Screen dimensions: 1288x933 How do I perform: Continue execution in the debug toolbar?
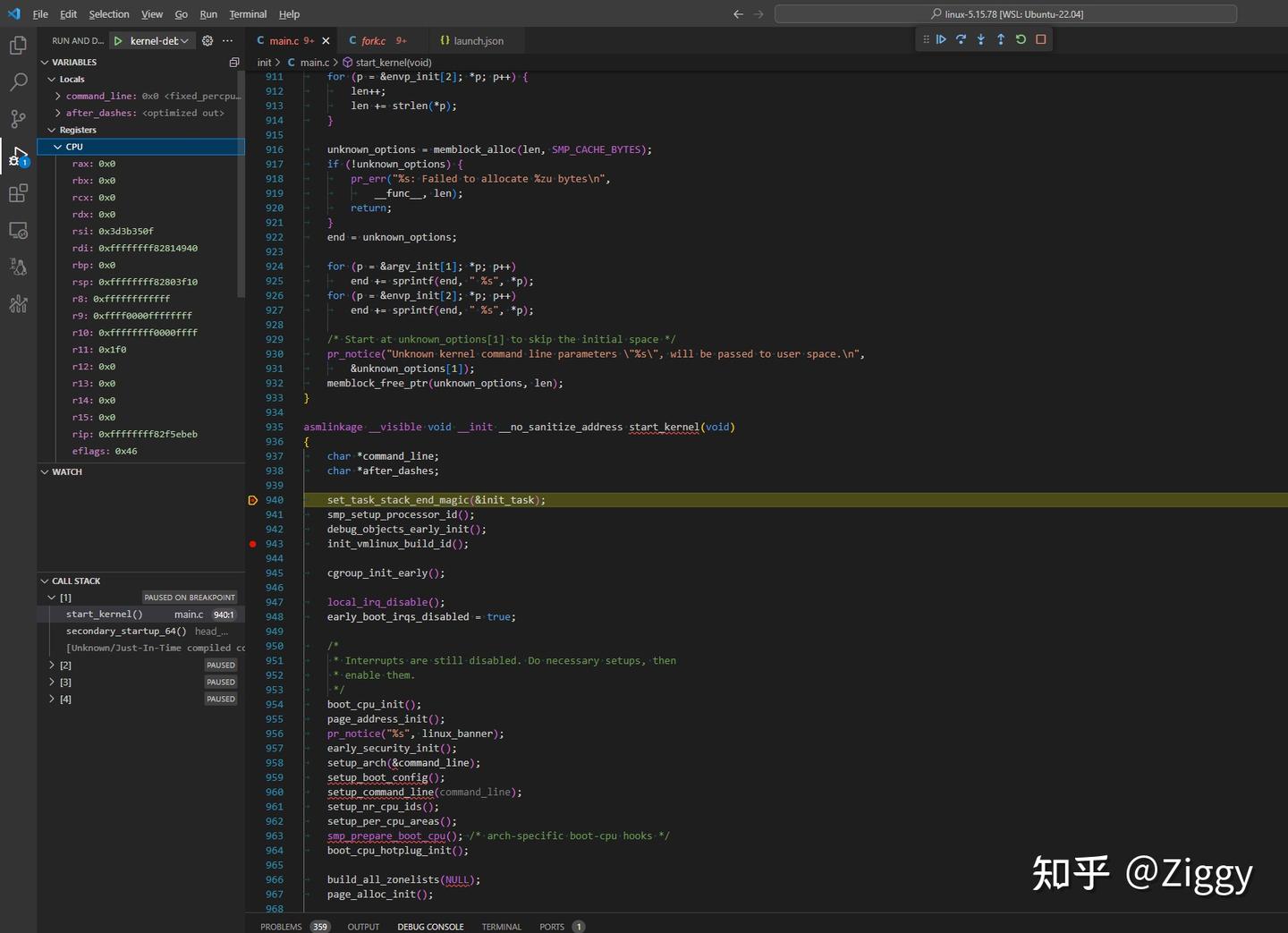click(940, 39)
